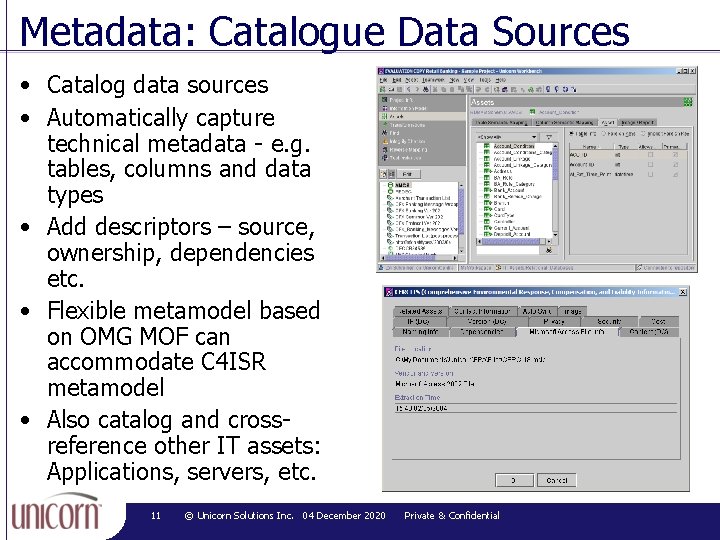This screenshot has height=540, width=720.
Task: Select the last radio button above the columns table
Action: click(x=644, y=134)
